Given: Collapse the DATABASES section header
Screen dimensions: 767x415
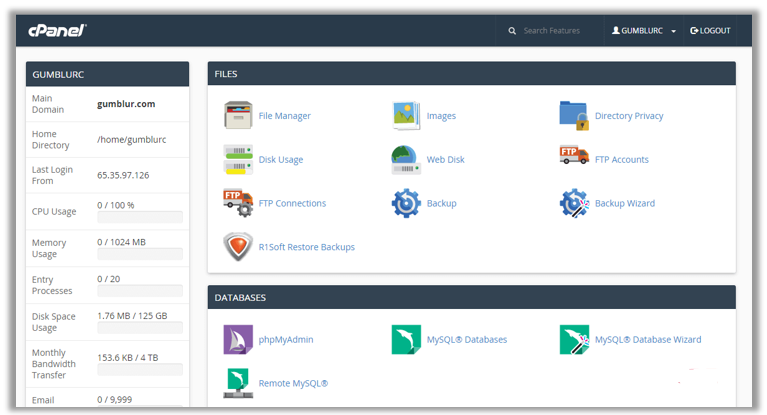Looking at the screenshot, I should pyautogui.click(x=472, y=298).
